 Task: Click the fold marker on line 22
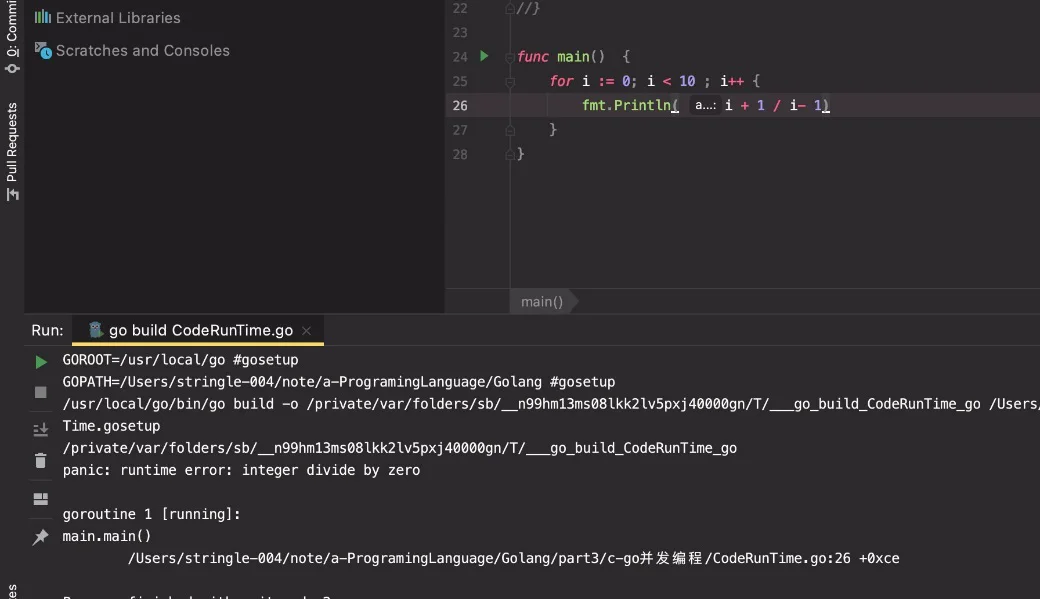(510, 9)
